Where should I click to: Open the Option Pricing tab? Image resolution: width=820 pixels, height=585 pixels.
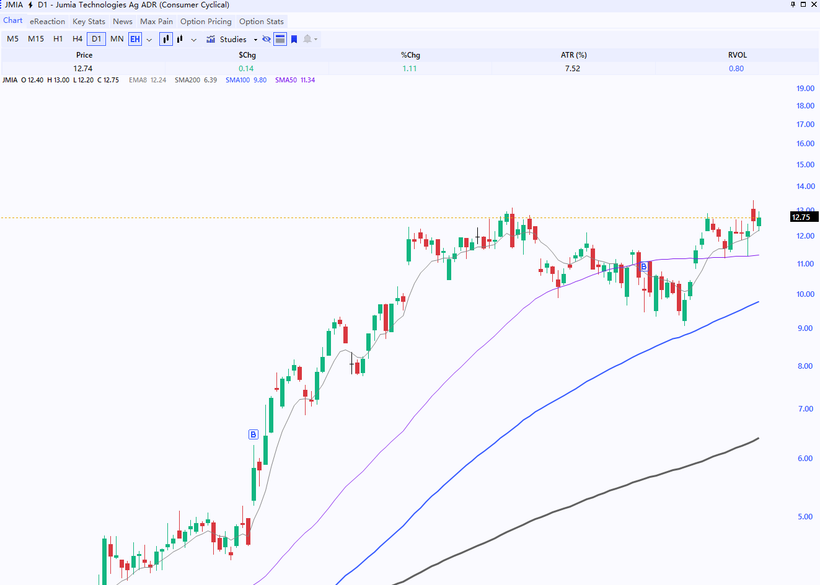click(x=206, y=21)
